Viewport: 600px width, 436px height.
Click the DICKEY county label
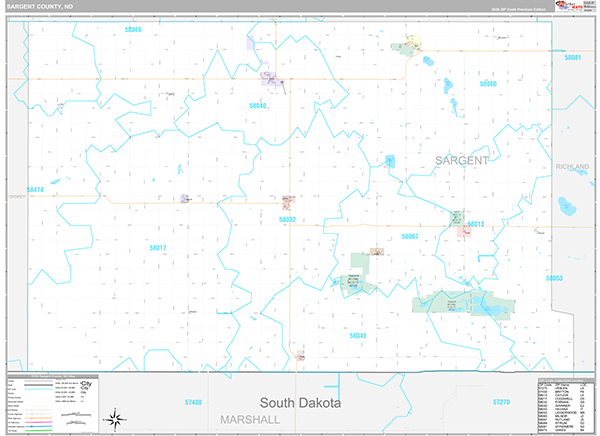tap(17, 197)
